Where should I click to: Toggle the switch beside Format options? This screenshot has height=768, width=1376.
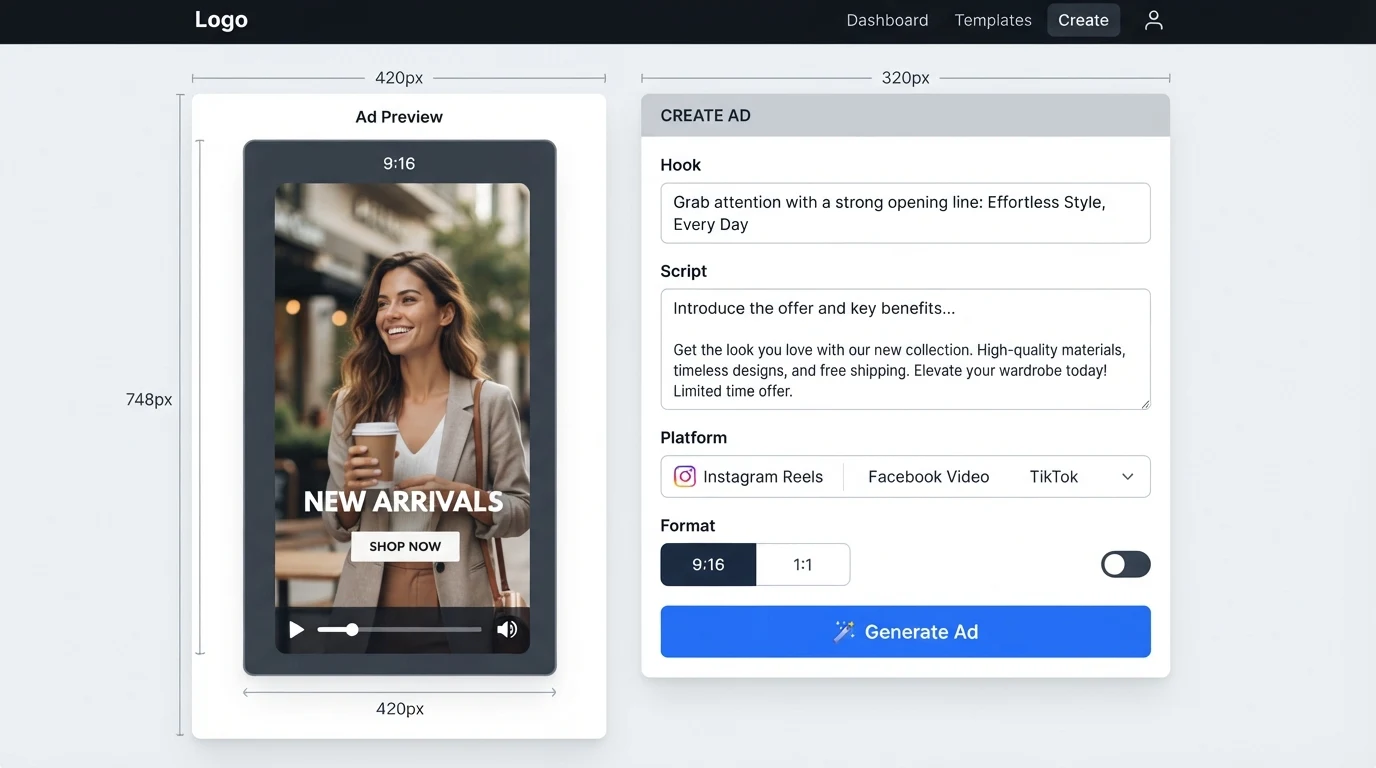click(x=1125, y=565)
